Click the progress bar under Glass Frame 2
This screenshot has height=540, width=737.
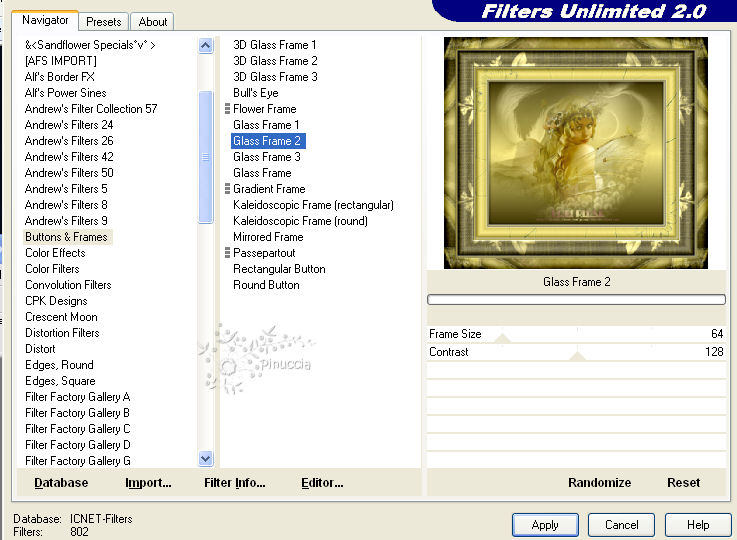tap(576, 299)
